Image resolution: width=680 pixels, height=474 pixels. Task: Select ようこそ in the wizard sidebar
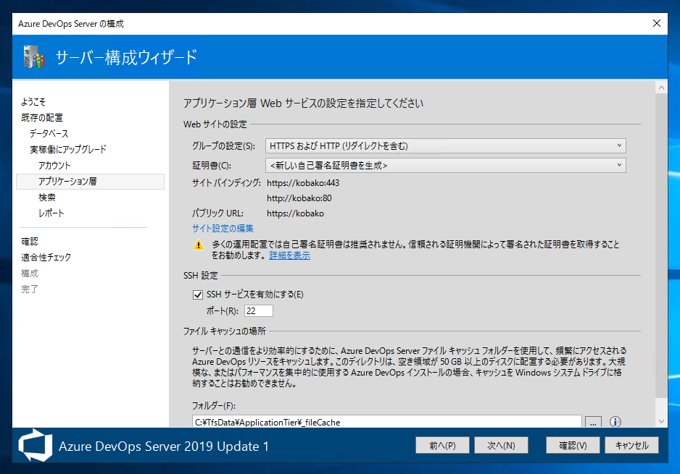pos(33,102)
